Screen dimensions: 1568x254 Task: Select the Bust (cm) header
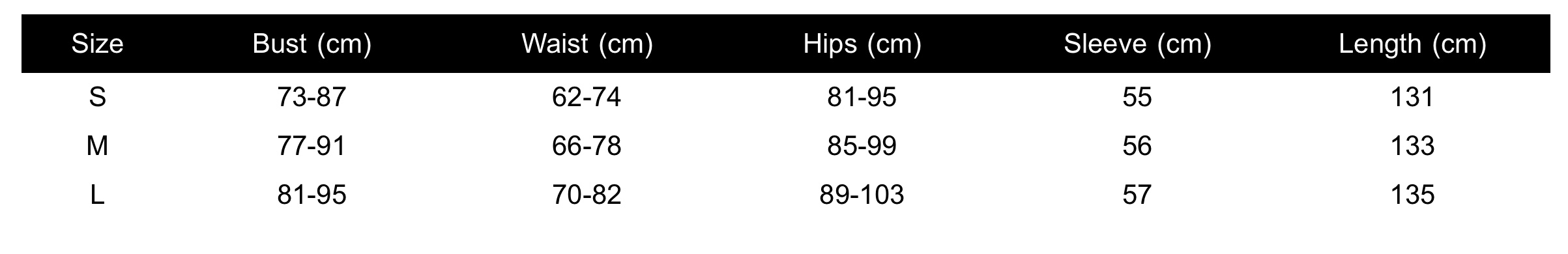click(312, 44)
